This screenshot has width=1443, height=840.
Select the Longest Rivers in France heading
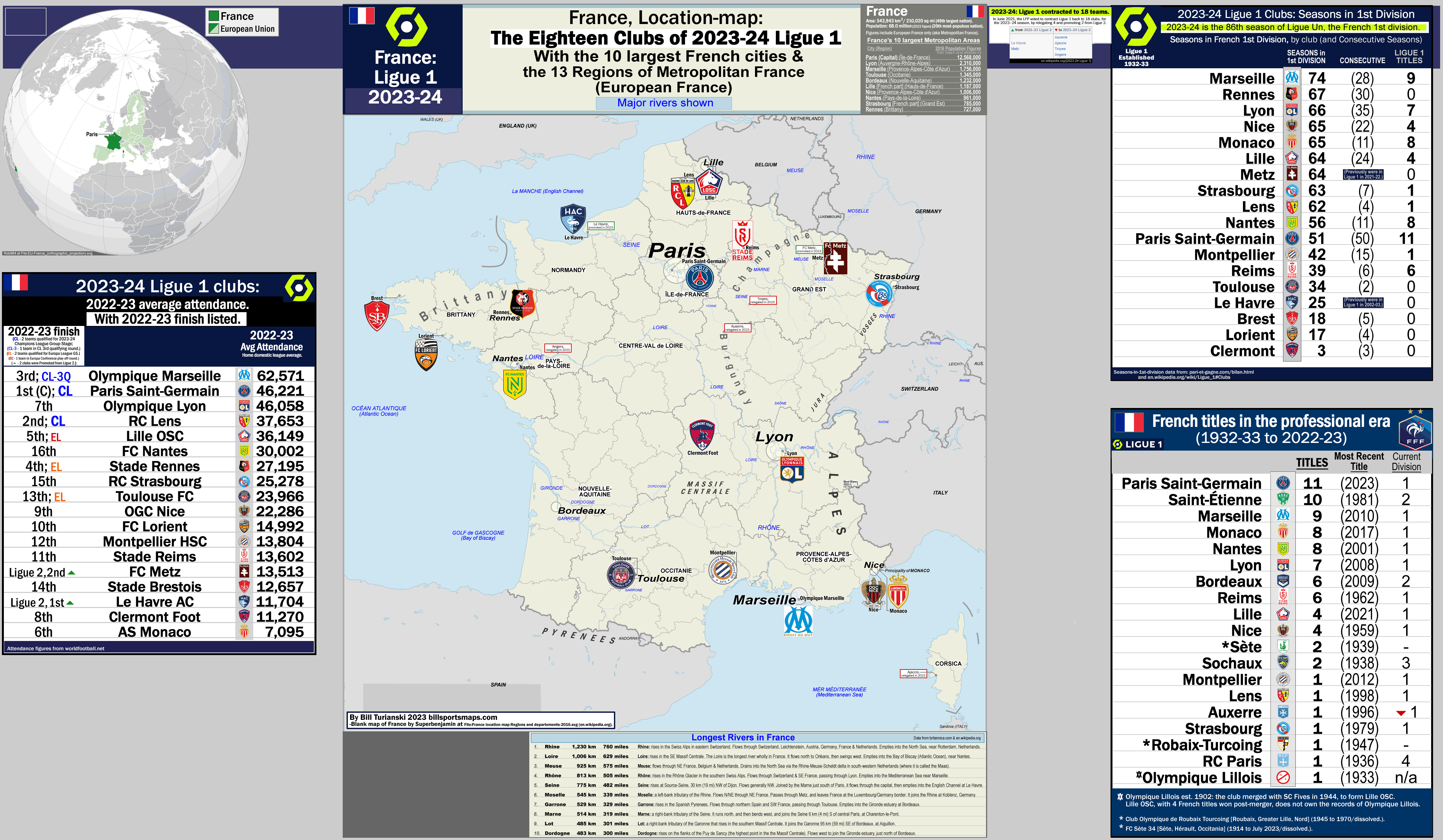(x=744, y=737)
